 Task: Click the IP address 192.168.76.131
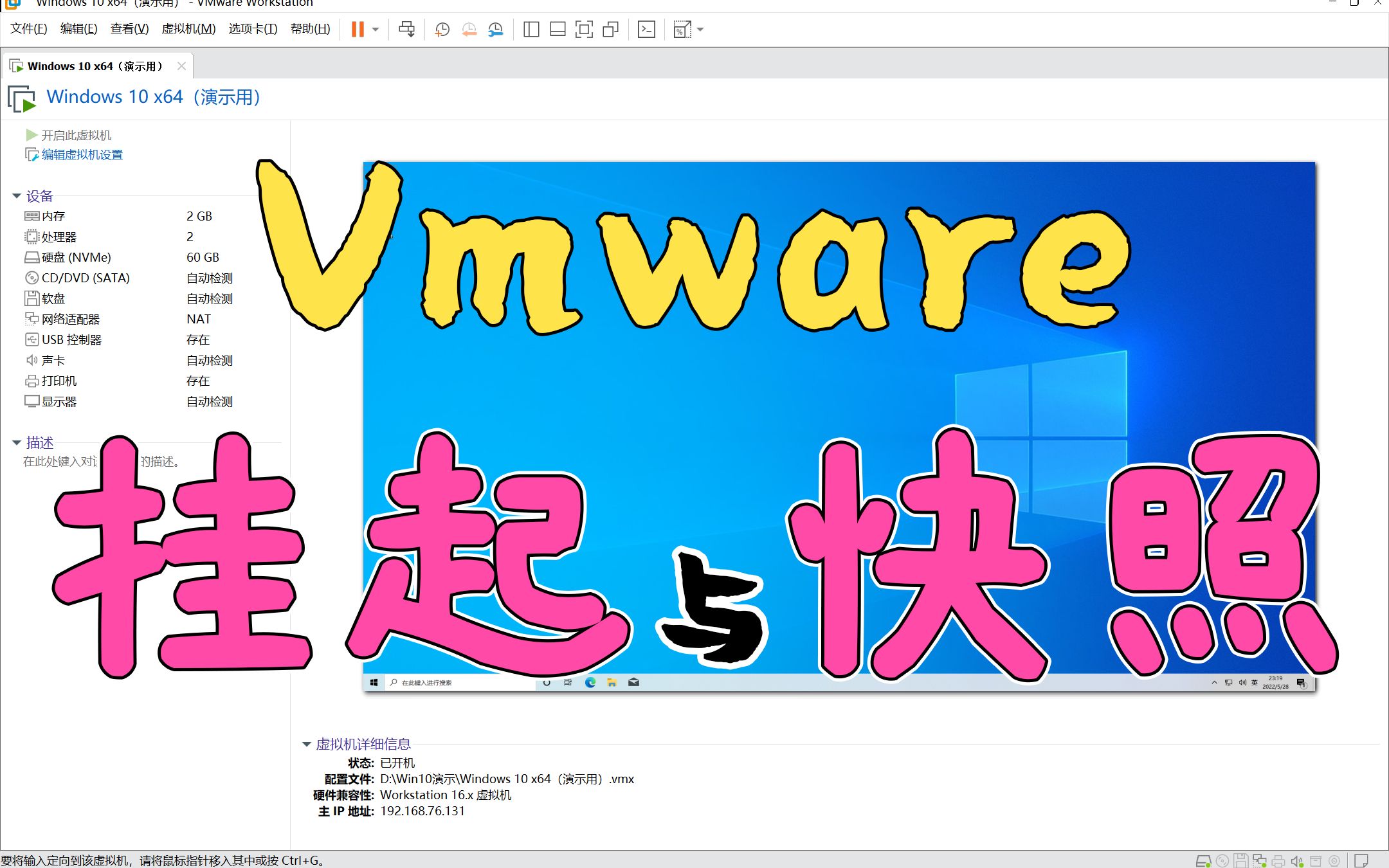point(422,811)
